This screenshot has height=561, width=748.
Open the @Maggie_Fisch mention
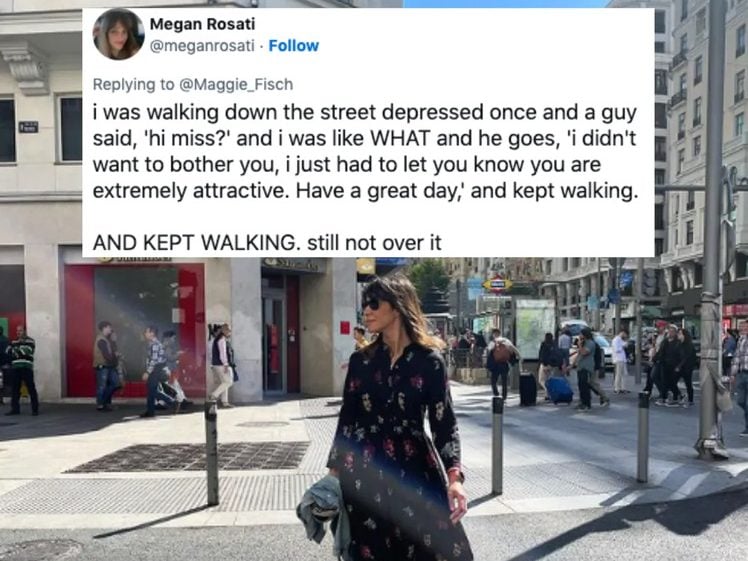pos(236,84)
